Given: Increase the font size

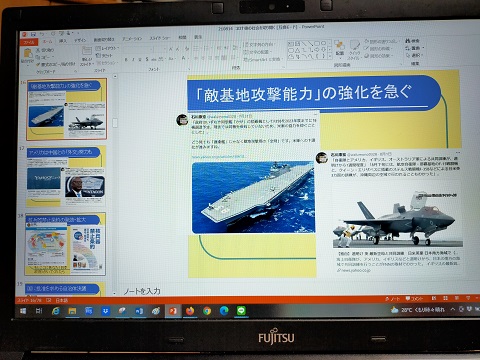Looking at the screenshot, I should 171,49.
